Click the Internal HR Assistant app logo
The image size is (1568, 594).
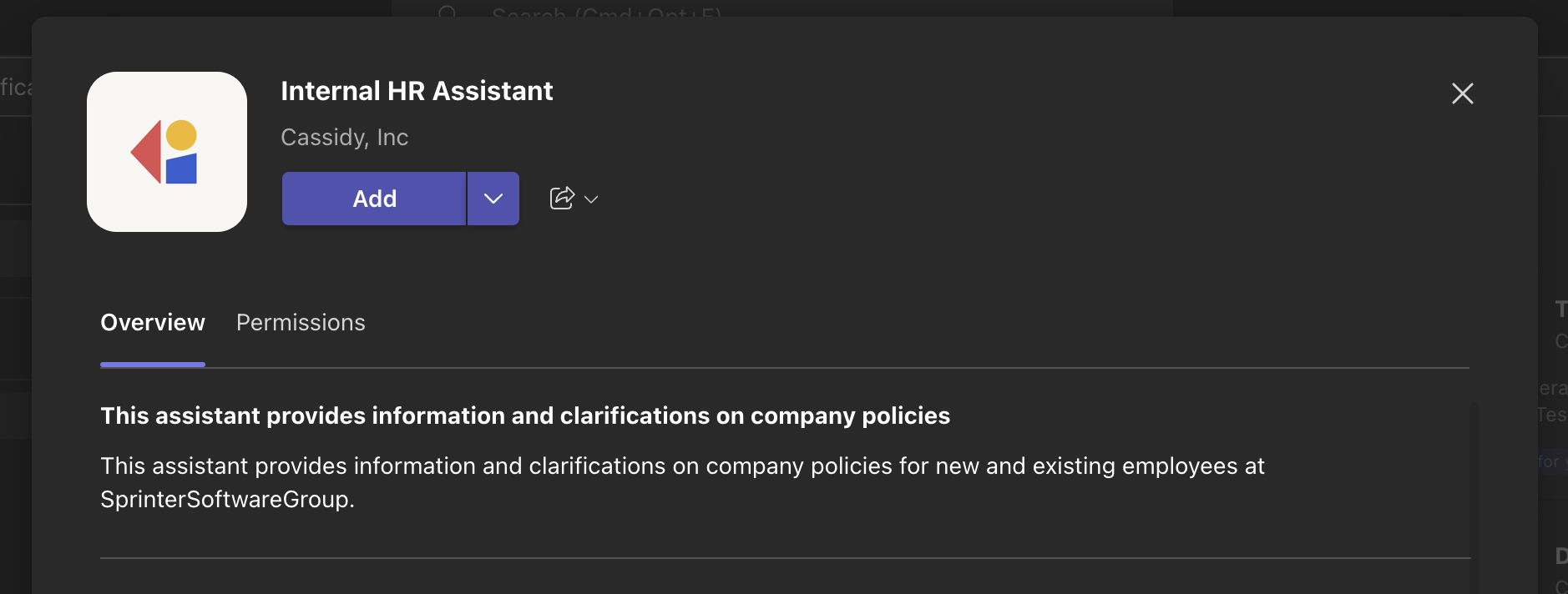[167, 151]
